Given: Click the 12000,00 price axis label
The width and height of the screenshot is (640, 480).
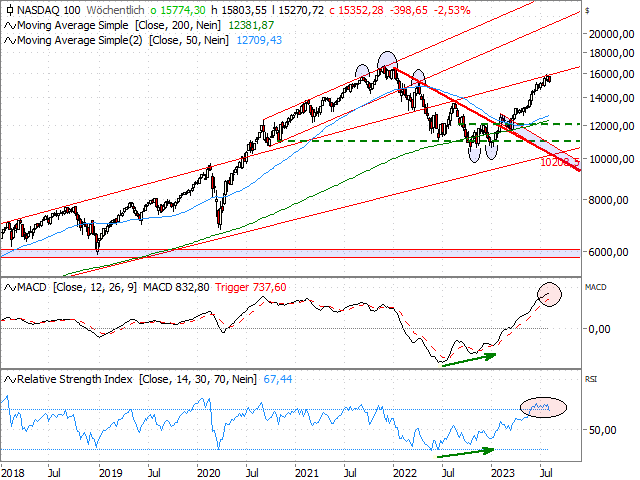Looking at the screenshot, I should (611, 126).
